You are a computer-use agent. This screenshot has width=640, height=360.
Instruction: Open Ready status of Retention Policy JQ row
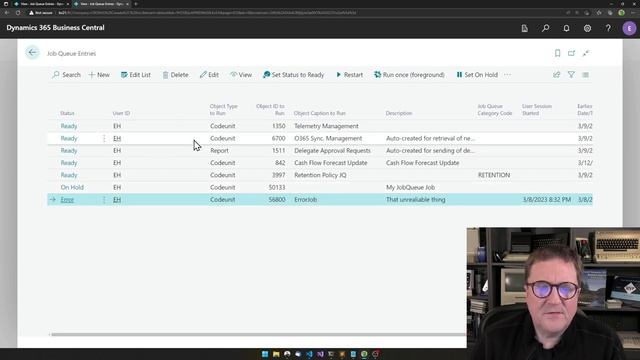click(x=69, y=175)
